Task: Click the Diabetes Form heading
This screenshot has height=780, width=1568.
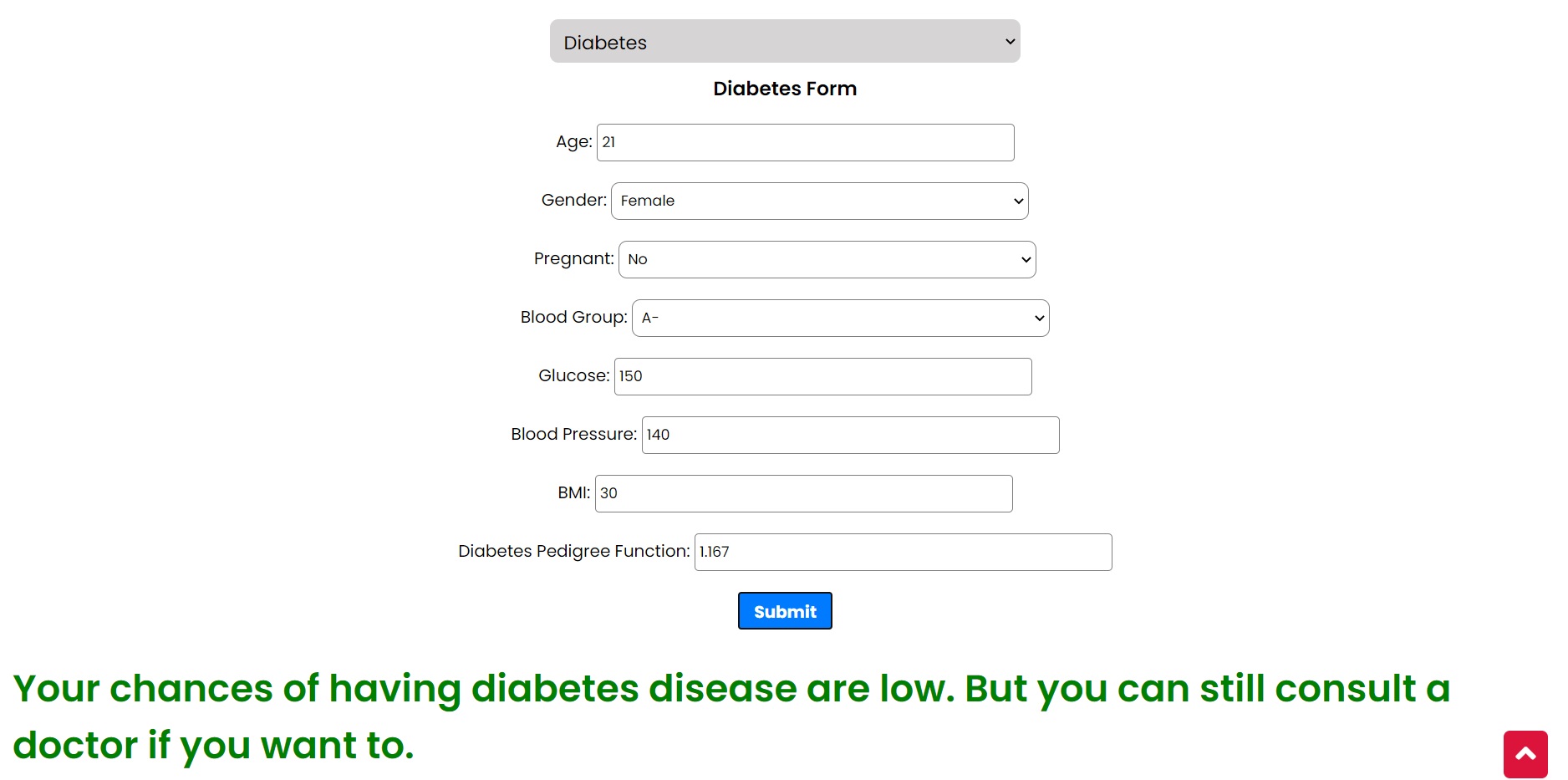Action: click(x=784, y=88)
